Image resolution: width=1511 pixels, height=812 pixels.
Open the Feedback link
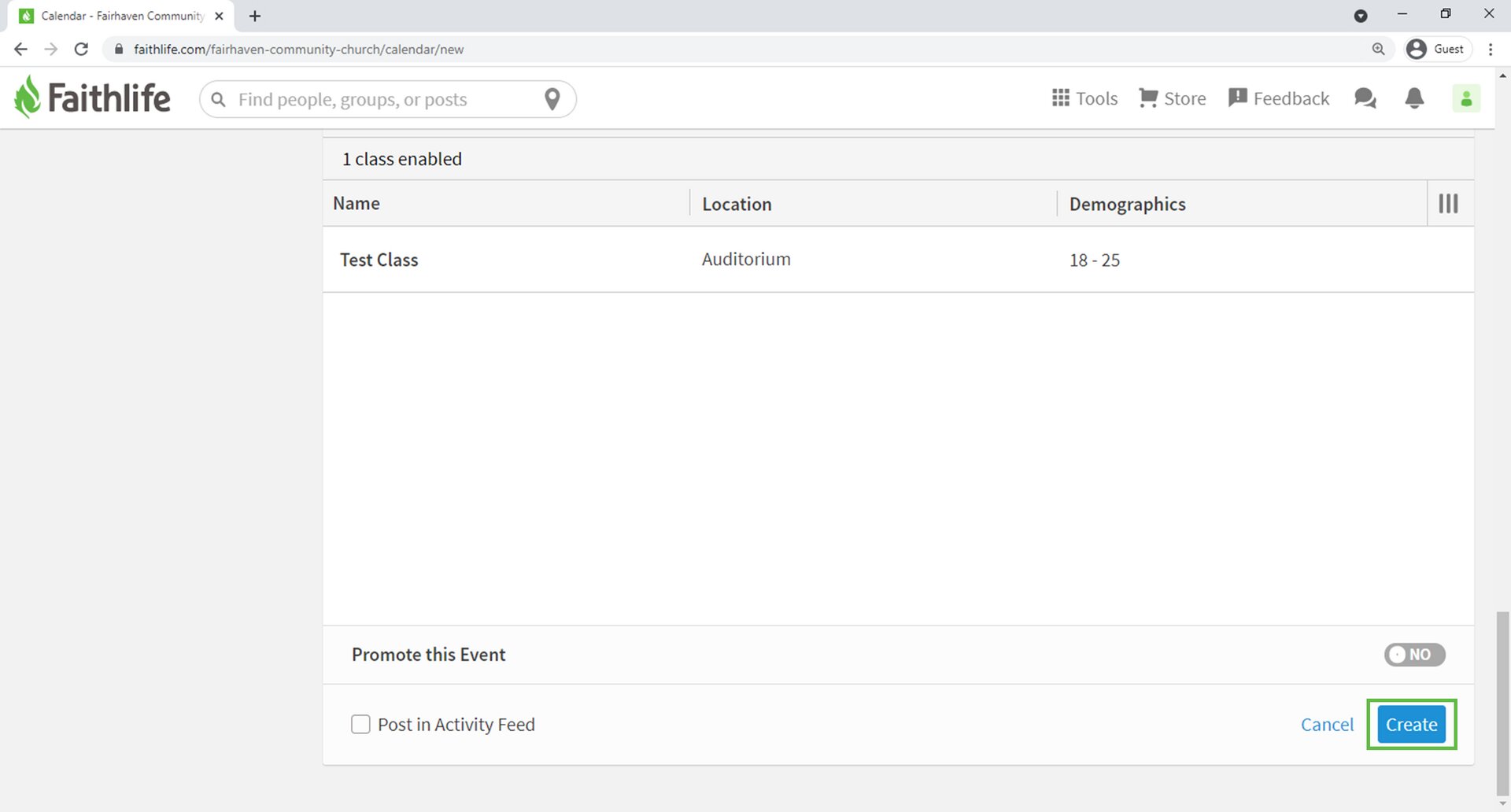pos(1279,98)
